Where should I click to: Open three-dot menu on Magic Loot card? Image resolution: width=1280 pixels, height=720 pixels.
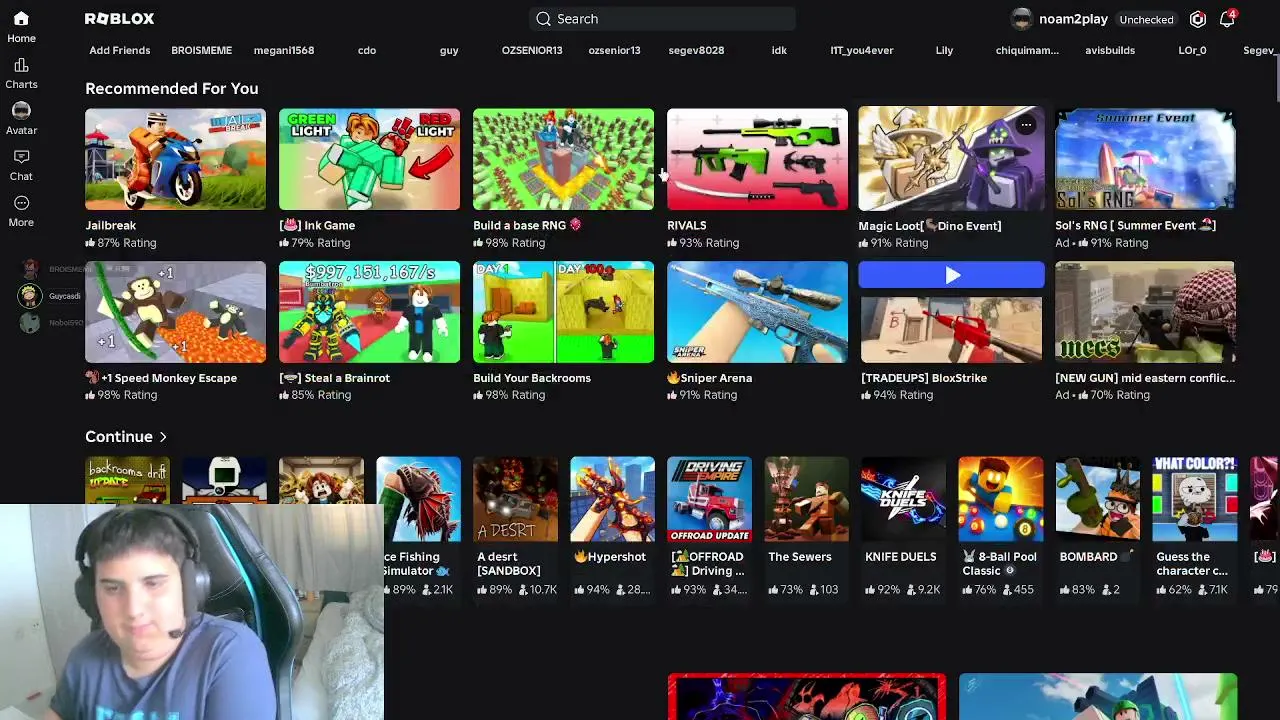click(1026, 125)
